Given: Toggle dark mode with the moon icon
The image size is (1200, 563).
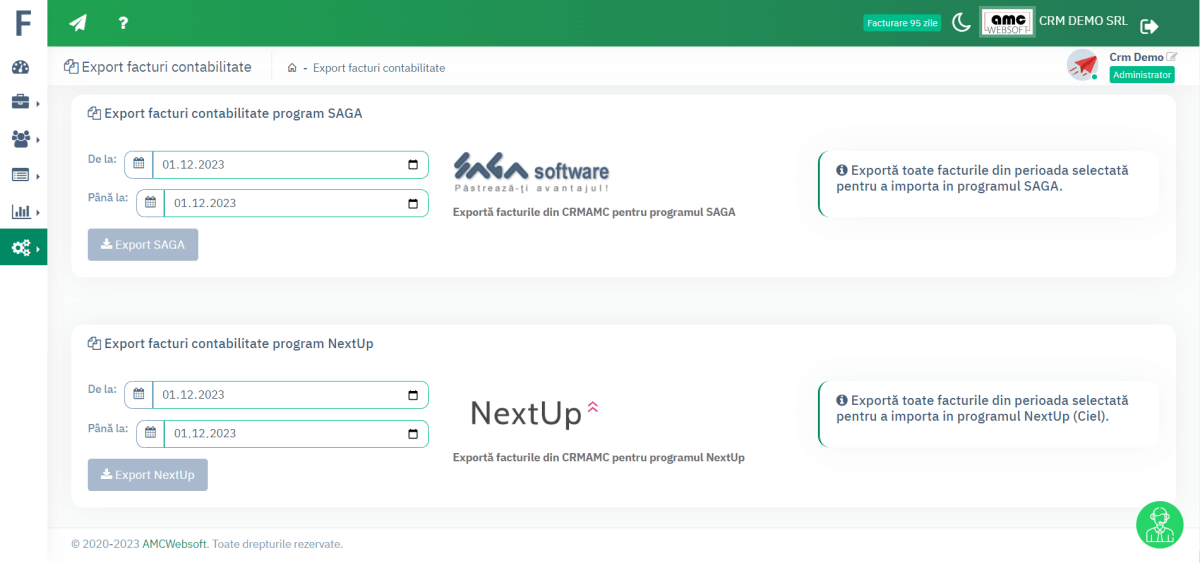Looking at the screenshot, I should tap(961, 23).
